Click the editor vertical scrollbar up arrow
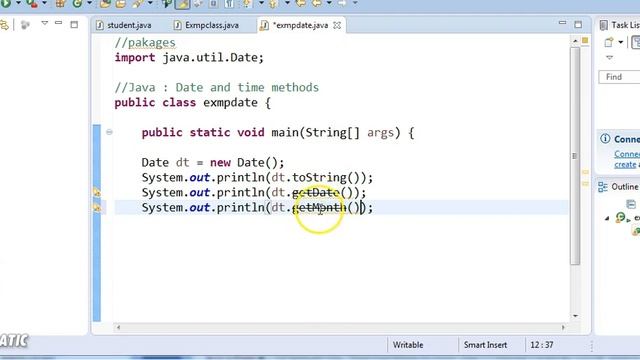640x360 pixels. pos(575,41)
